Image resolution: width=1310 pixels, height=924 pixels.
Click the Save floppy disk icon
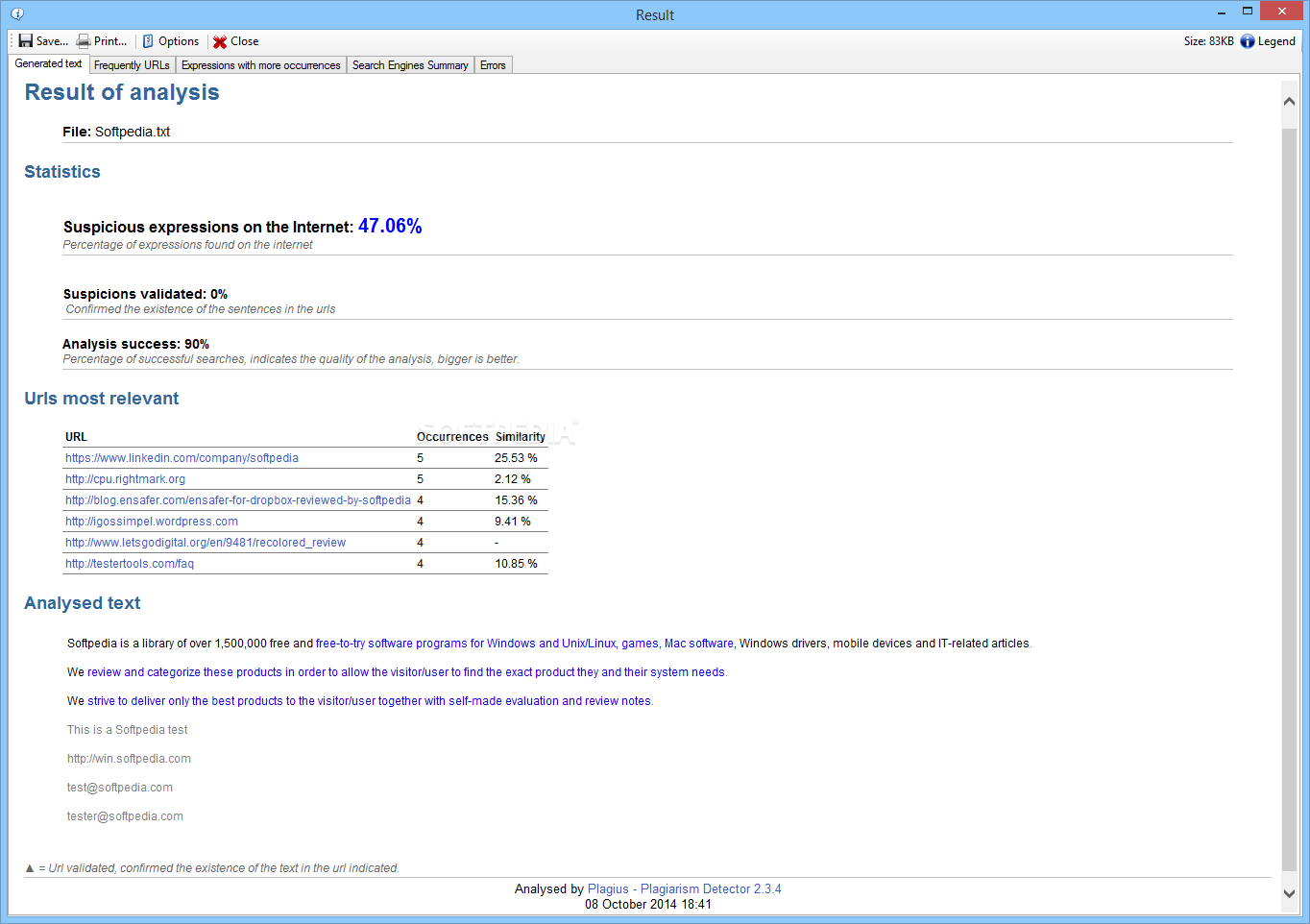[x=25, y=41]
